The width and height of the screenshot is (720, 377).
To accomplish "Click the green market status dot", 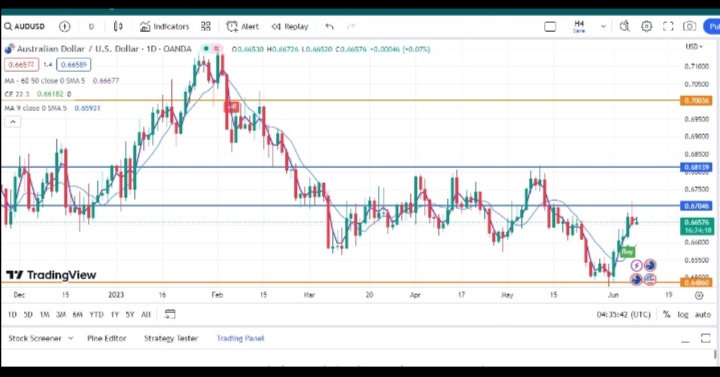I will pyautogui.click(x=206, y=49).
